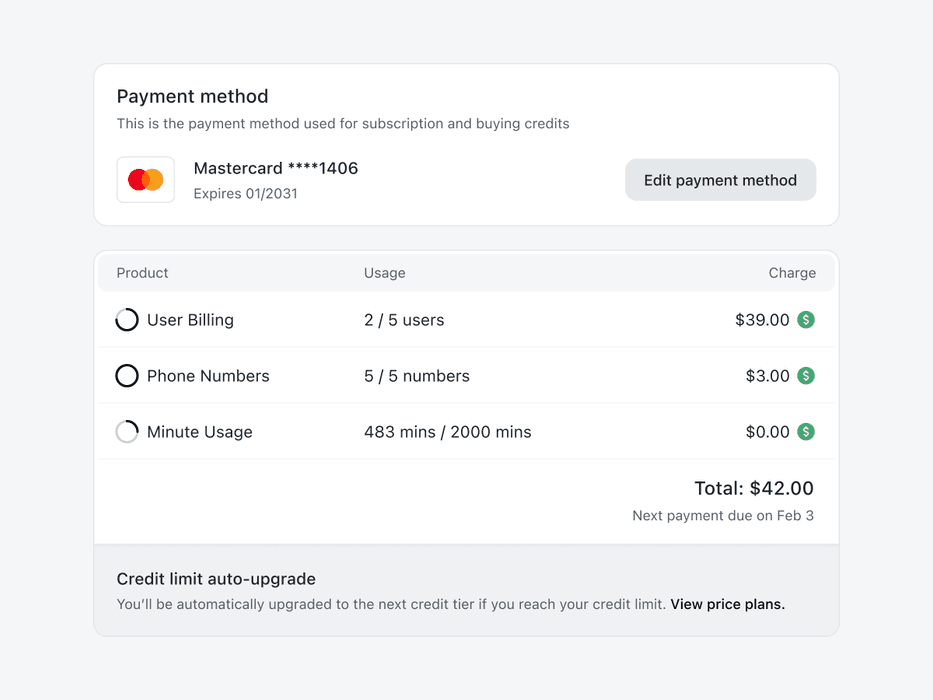Click the Product column header

pos(142,273)
